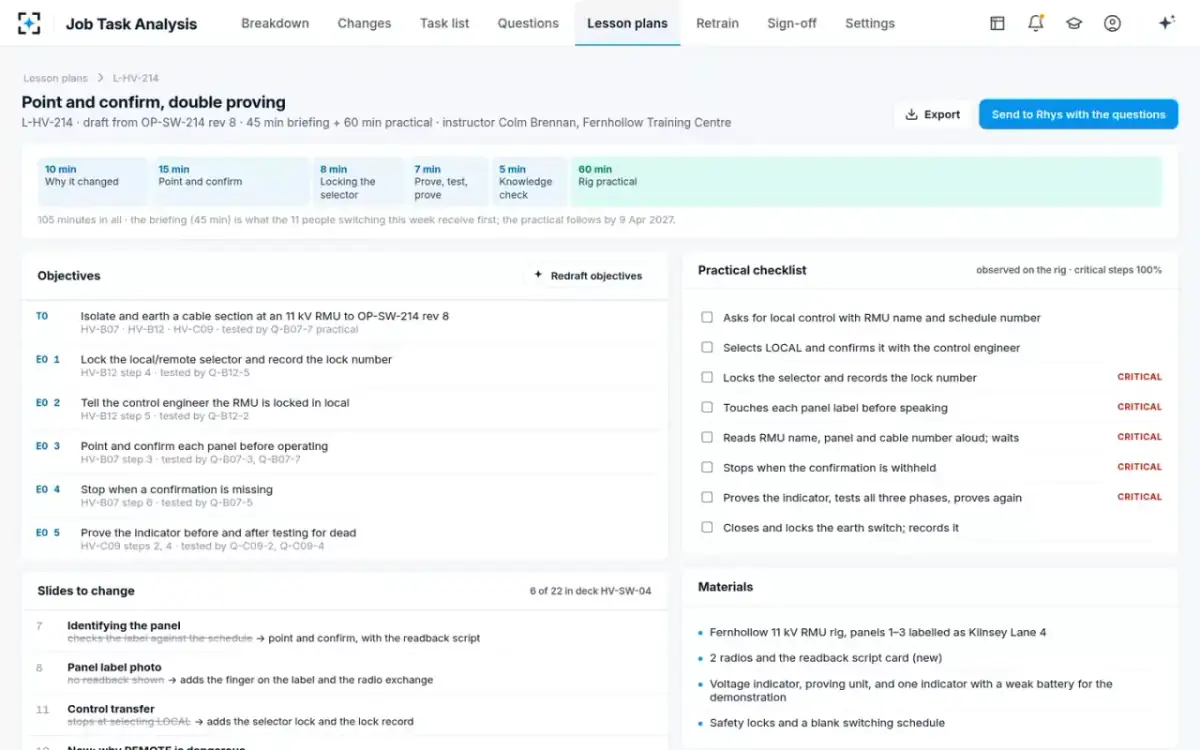This screenshot has width=1200, height=750.
Task: Select the 15 min 'Point and confirm' segment
Action: (231, 181)
